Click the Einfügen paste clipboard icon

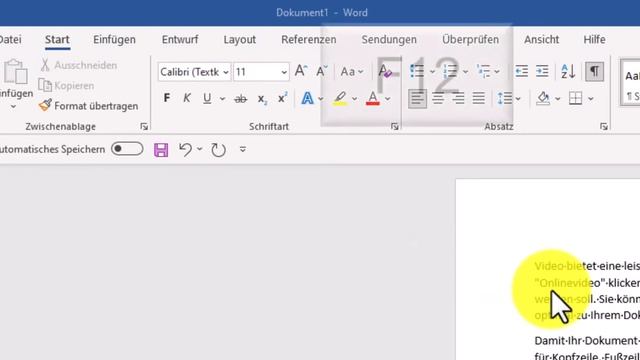click(x=16, y=72)
